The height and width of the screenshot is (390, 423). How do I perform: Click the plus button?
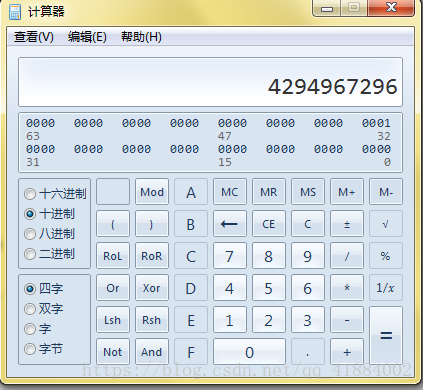[347, 352]
